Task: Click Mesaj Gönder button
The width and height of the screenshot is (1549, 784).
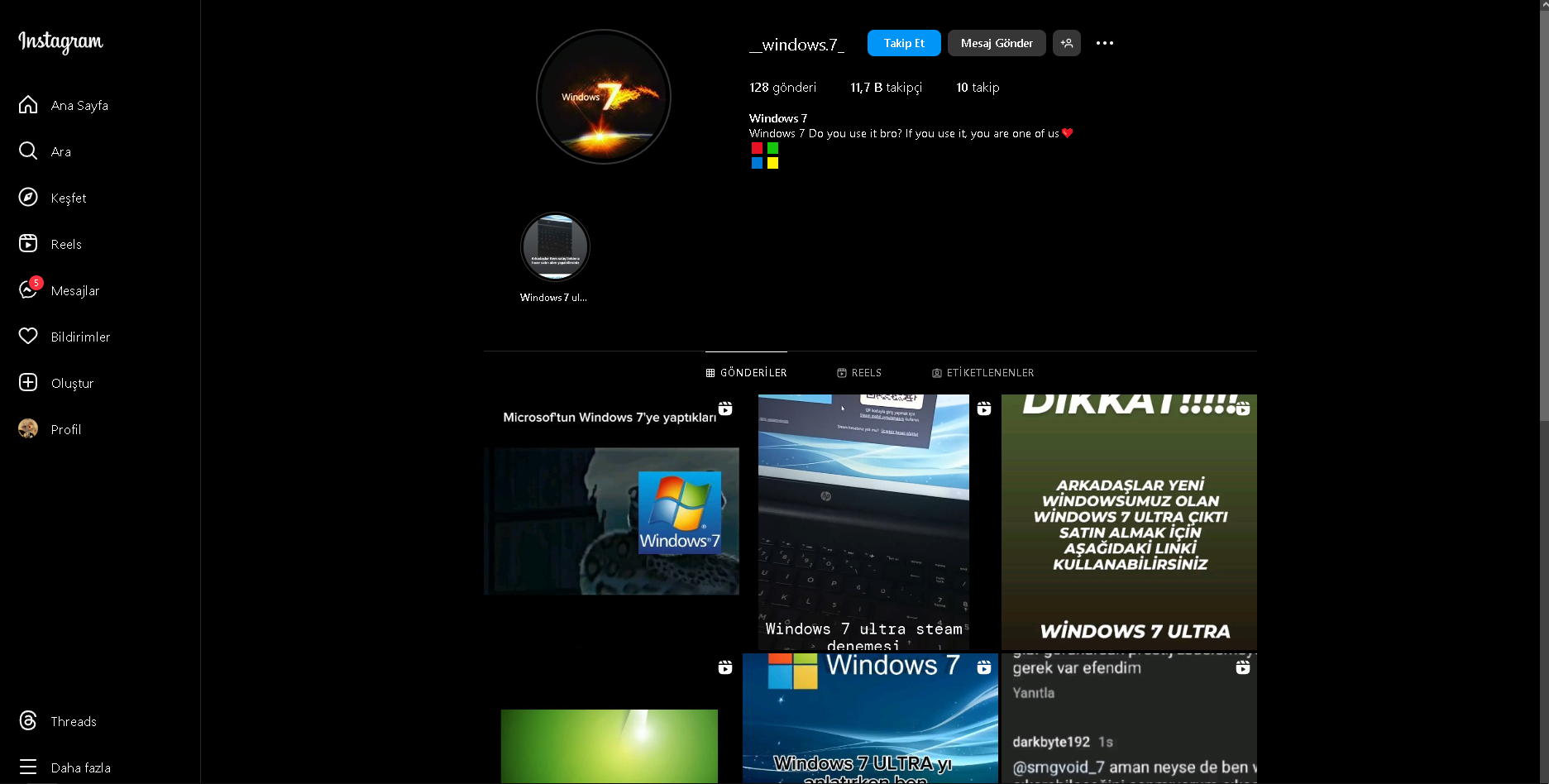Action: click(997, 43)
